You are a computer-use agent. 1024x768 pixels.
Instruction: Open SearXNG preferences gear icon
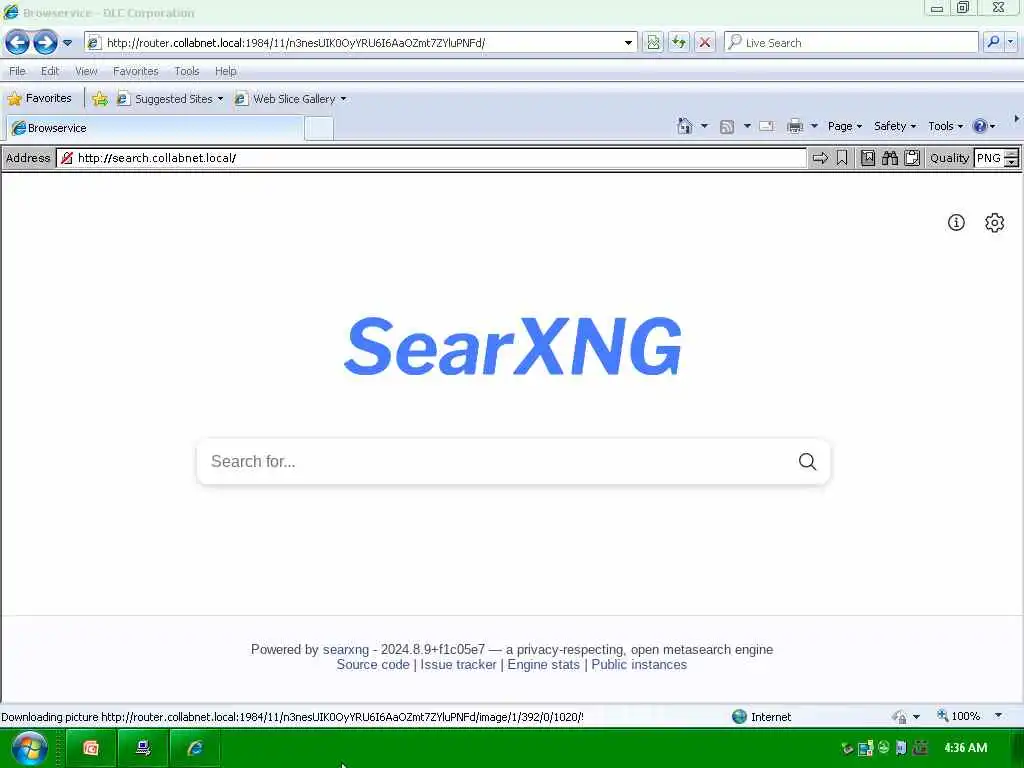point(995,223)
